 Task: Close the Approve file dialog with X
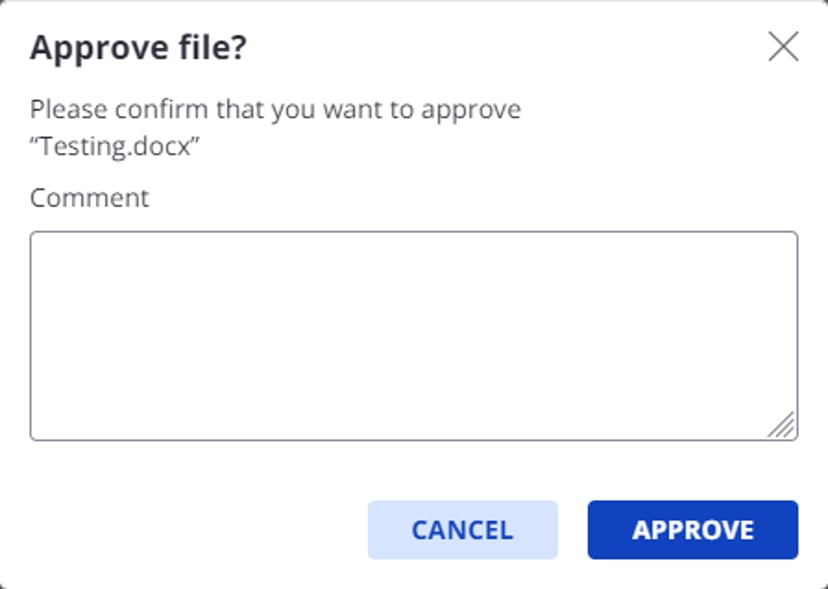[783, 46]
